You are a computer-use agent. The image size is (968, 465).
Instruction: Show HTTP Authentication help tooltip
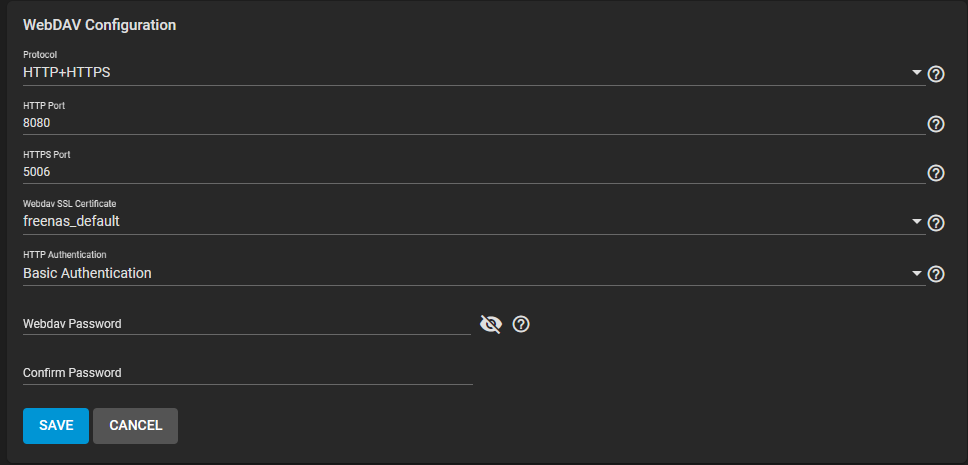click(936, 274)
